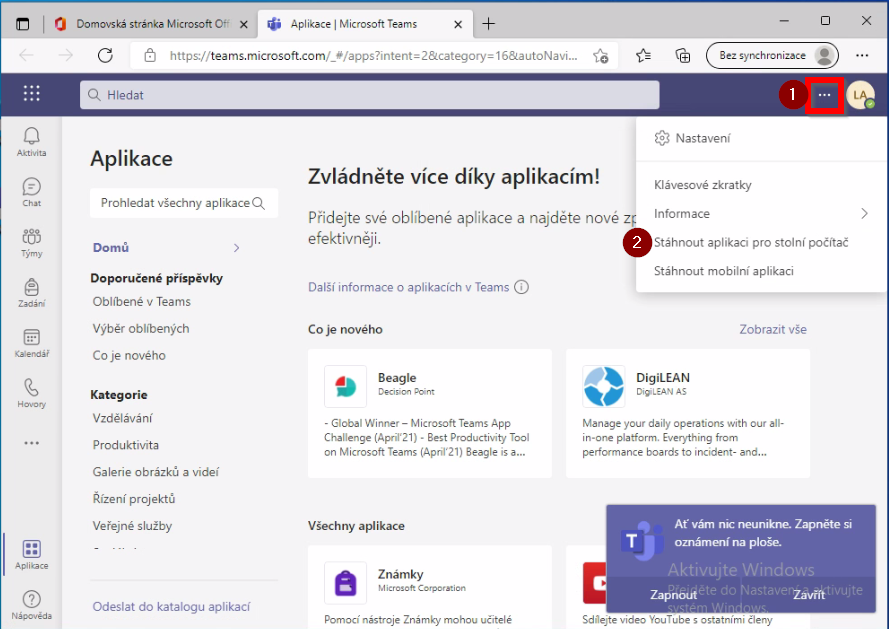The width and height of the screenshot is (889, 629).
Task: Select Co je nového in left list
Action: click(x=129, y=356)
